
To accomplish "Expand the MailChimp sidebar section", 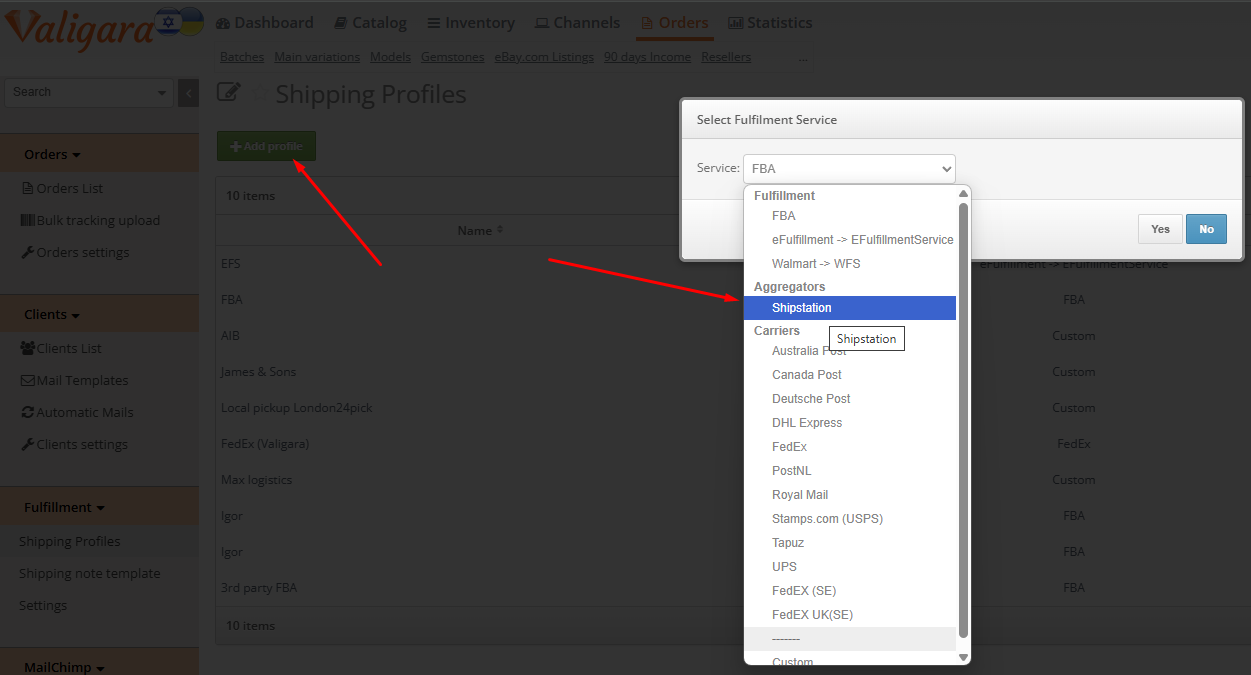I will (x=64, y=667).
